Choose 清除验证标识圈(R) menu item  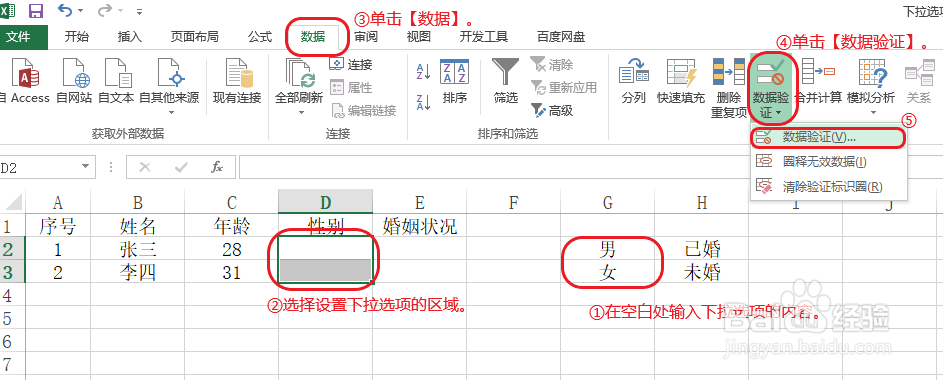828,186
